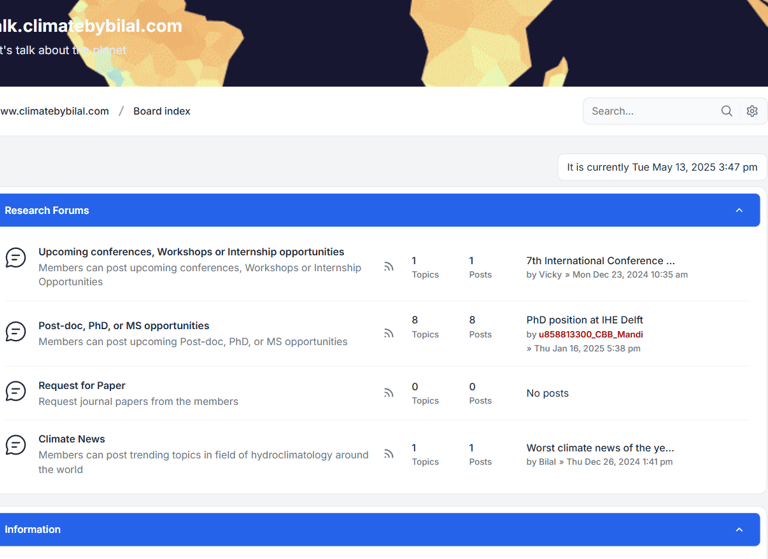Click the Climate News forum bubble icon
The height and width of the screenshot is (559, 768).
pos(16,445)
